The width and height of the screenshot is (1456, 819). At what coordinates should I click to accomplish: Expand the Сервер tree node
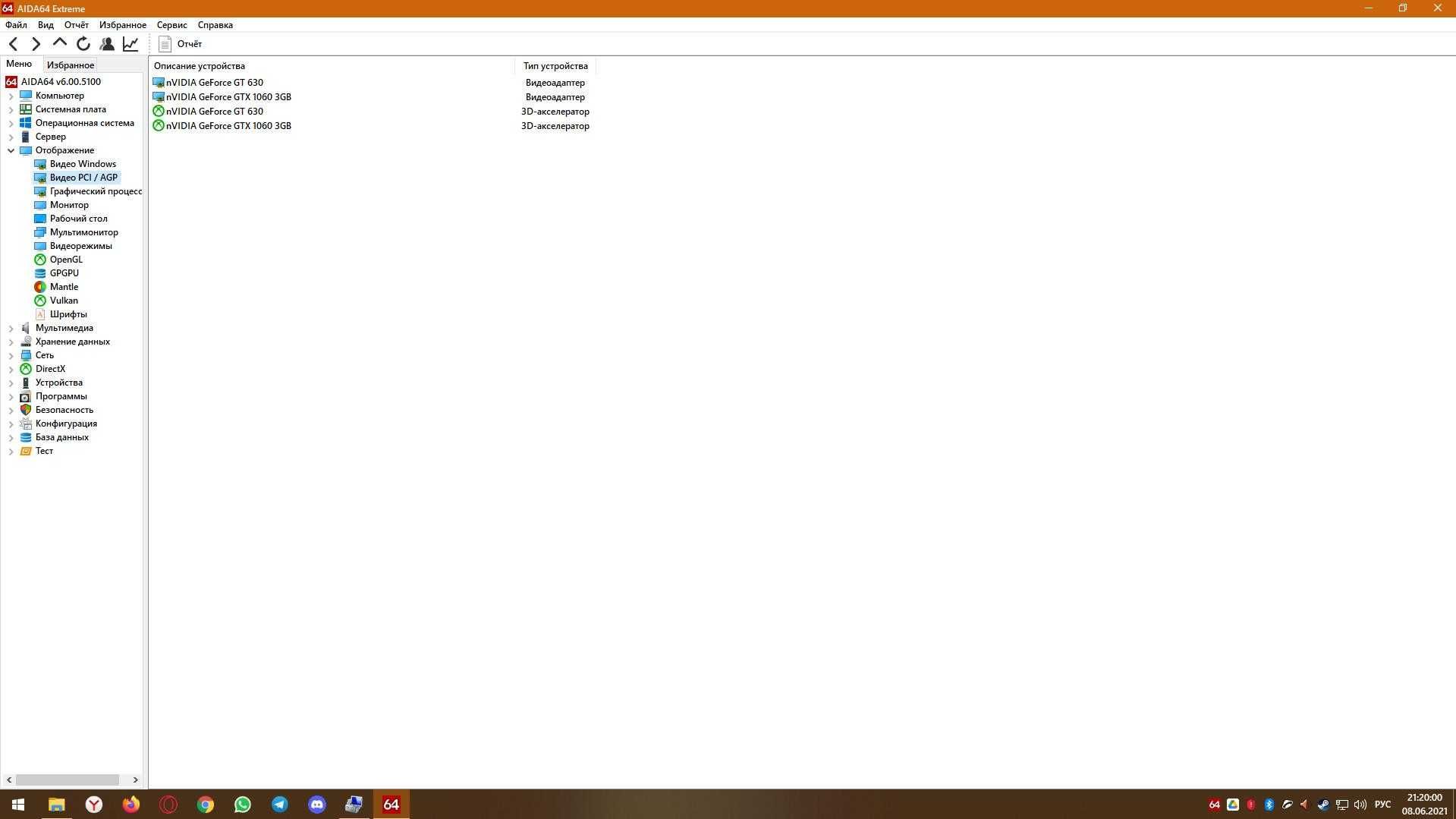pos(11,137)
